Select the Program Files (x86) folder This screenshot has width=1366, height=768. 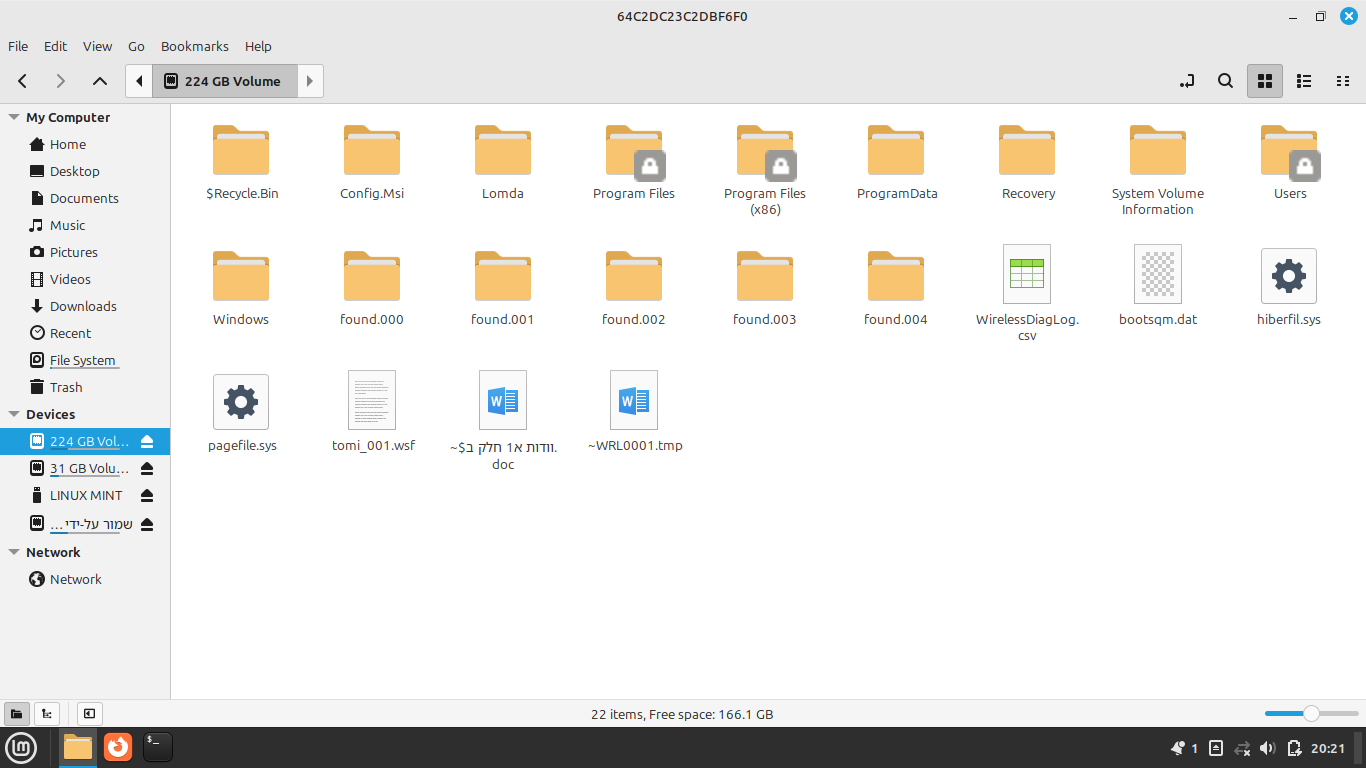point(765,170)
